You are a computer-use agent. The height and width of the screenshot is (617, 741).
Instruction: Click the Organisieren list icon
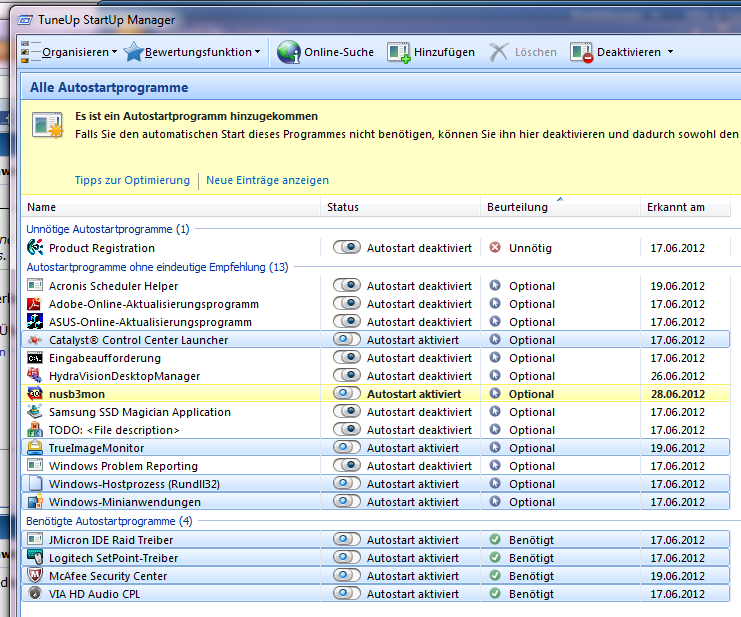pos(30,52)
